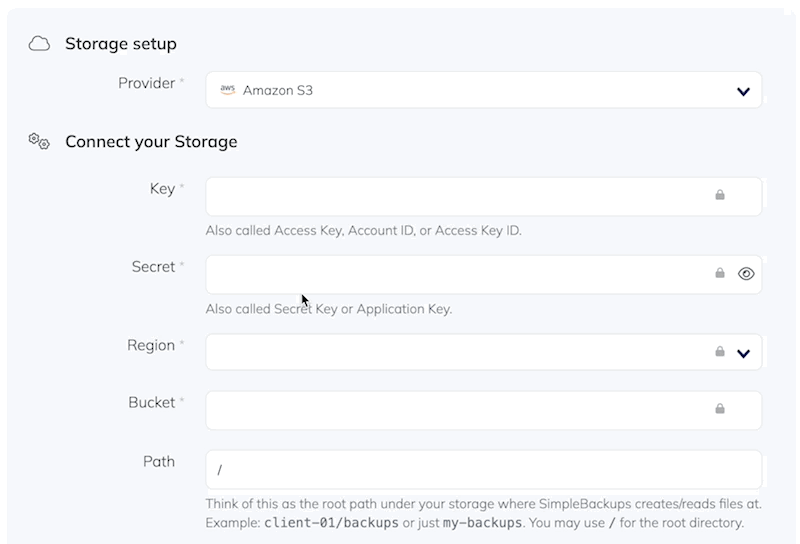
Task: Click the lock icon in Key field
Action: point(720,195)
